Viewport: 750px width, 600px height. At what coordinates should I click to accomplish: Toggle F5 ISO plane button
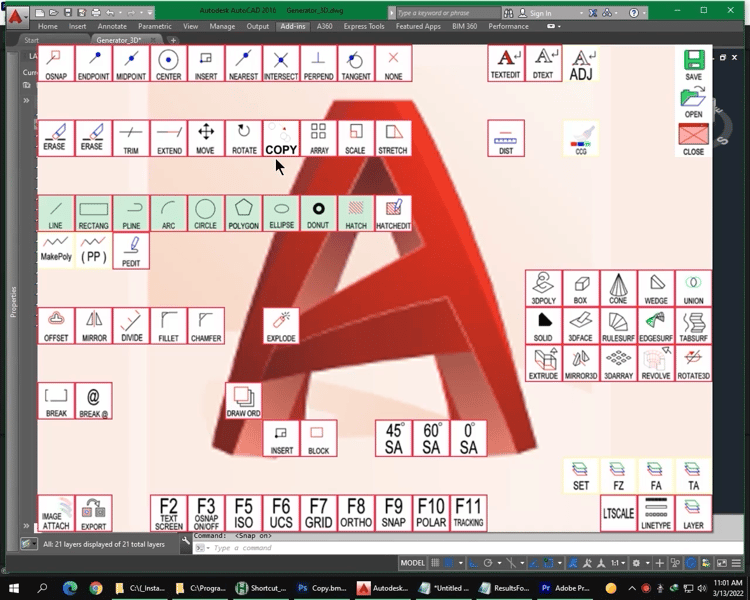click(x=243, y=513)
